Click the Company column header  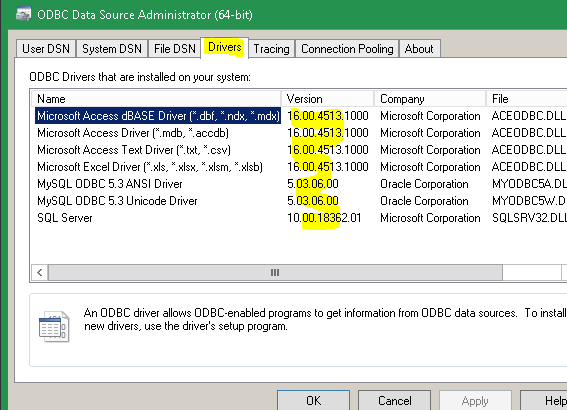430,99
